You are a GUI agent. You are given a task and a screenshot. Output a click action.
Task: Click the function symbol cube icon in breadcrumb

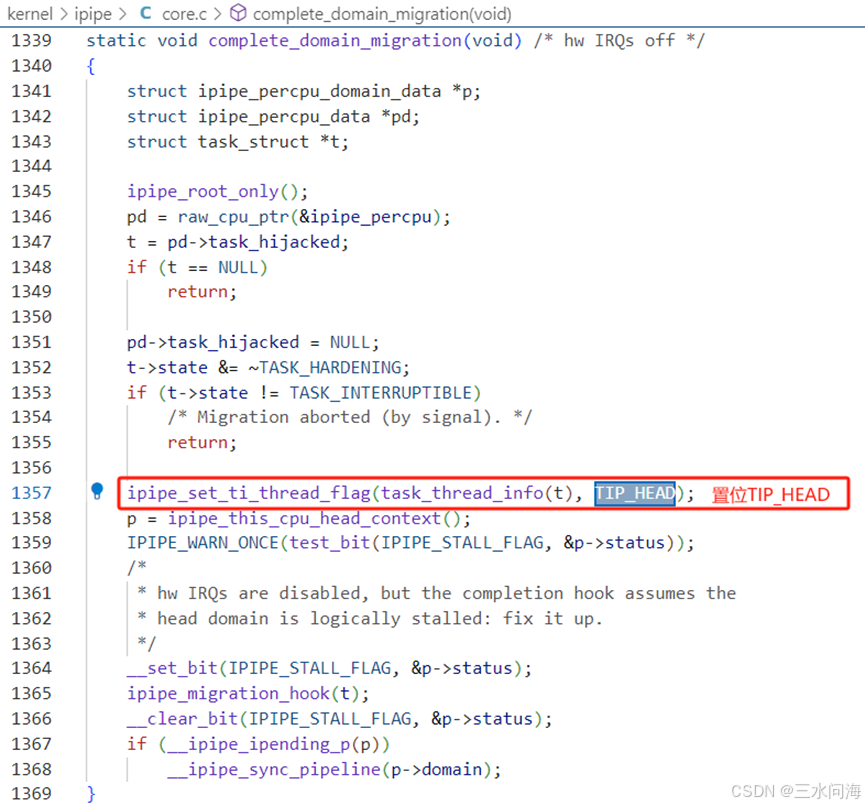pyautogui.click(x=238, y=13)
